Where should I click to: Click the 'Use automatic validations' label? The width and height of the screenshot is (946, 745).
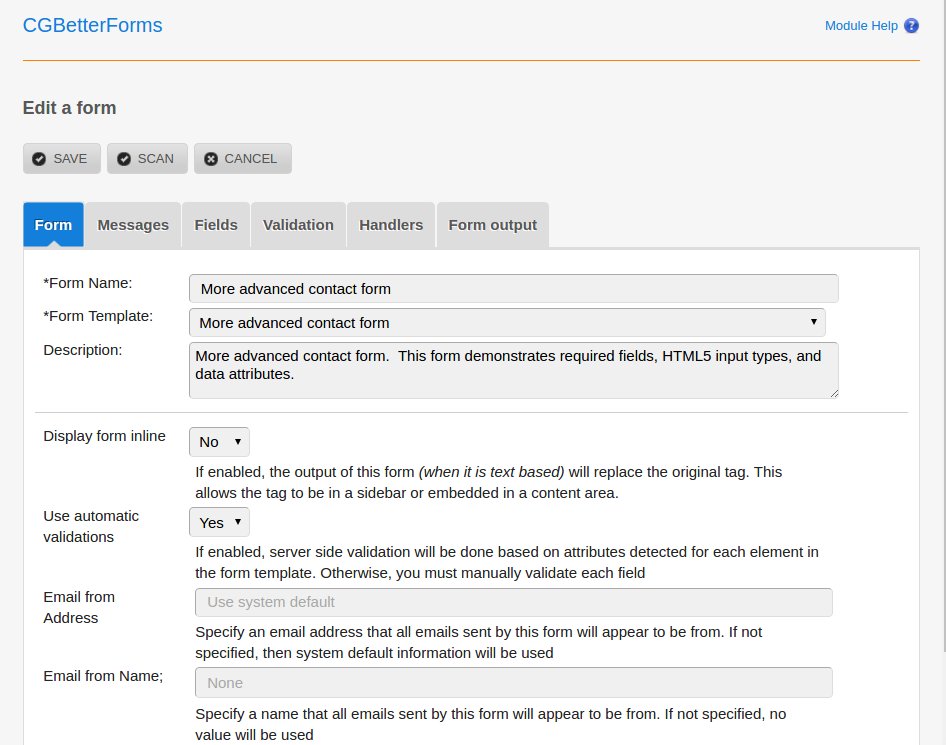(x=91, y=527)
